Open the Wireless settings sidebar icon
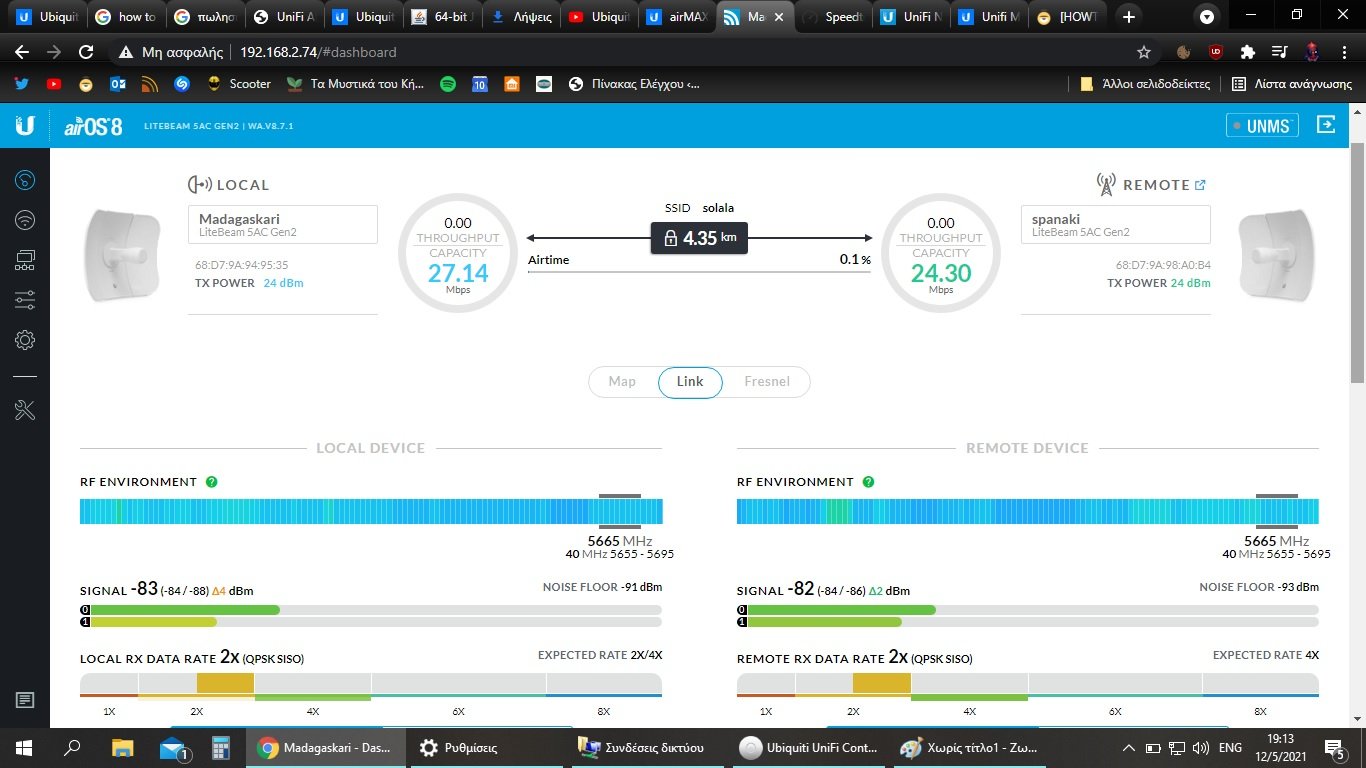The image size is (1366, 768). (25, 220)
